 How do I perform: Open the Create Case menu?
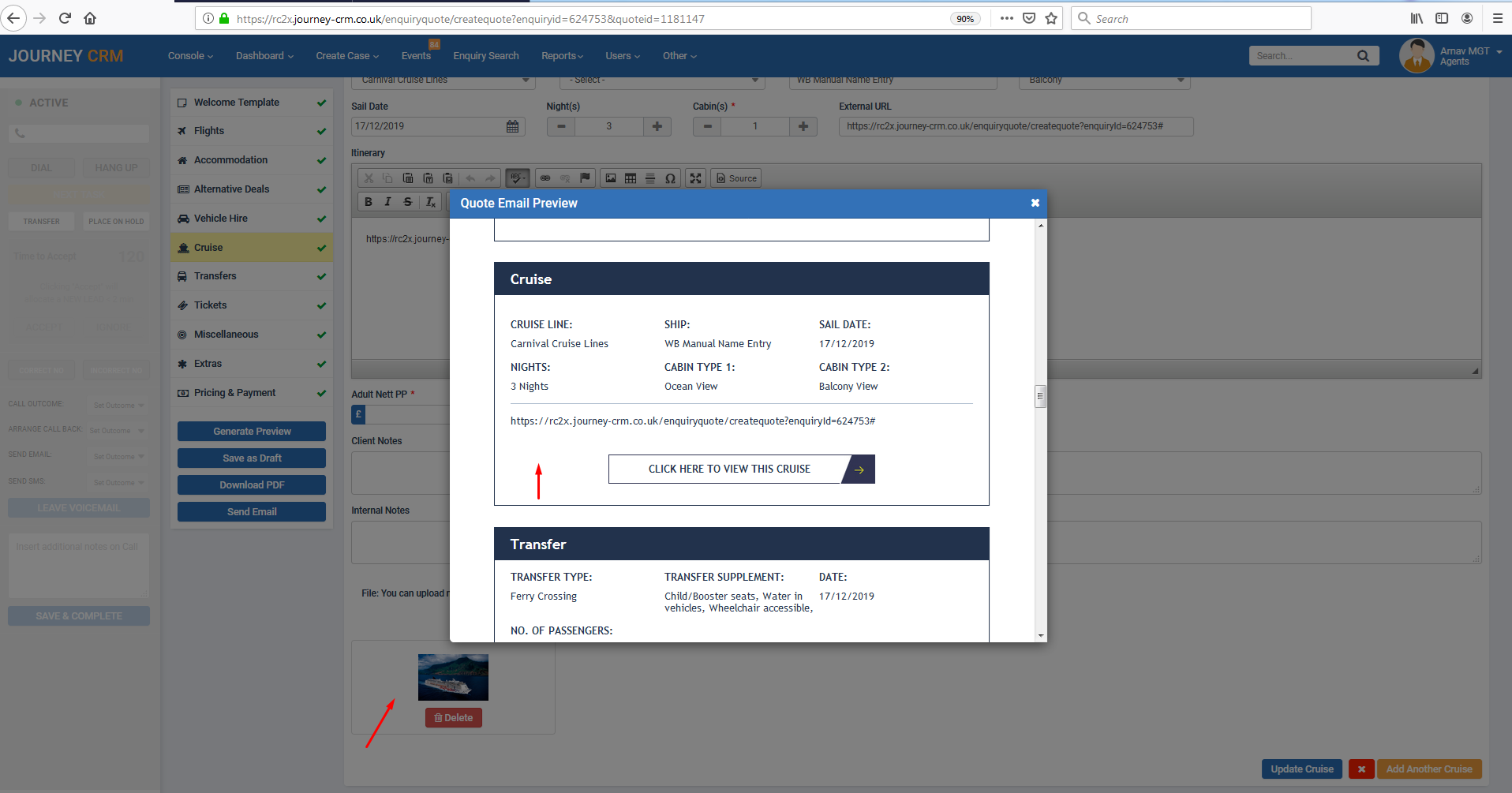(x=347, y=56)
